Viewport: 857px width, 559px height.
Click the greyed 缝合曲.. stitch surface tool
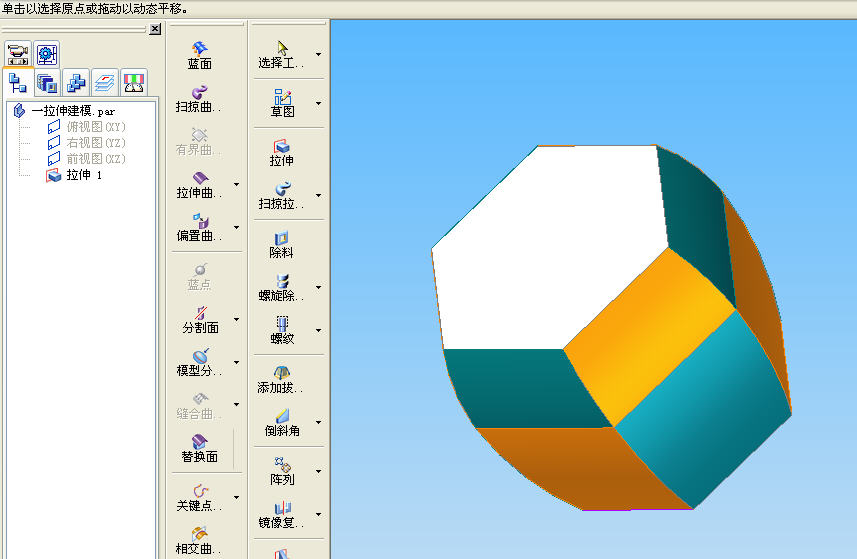point(198,406)
